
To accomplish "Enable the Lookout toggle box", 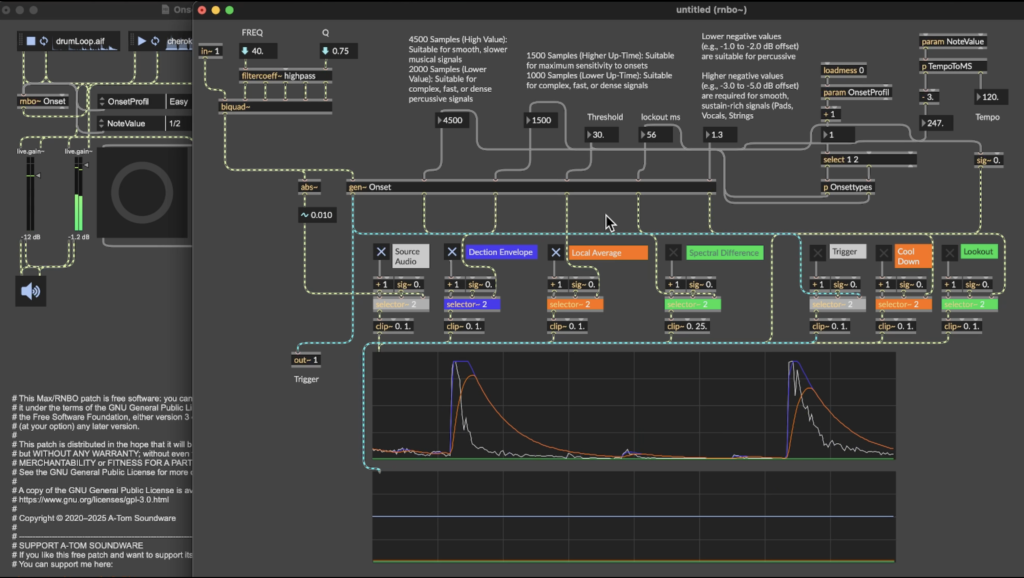I will click(950, 253).
